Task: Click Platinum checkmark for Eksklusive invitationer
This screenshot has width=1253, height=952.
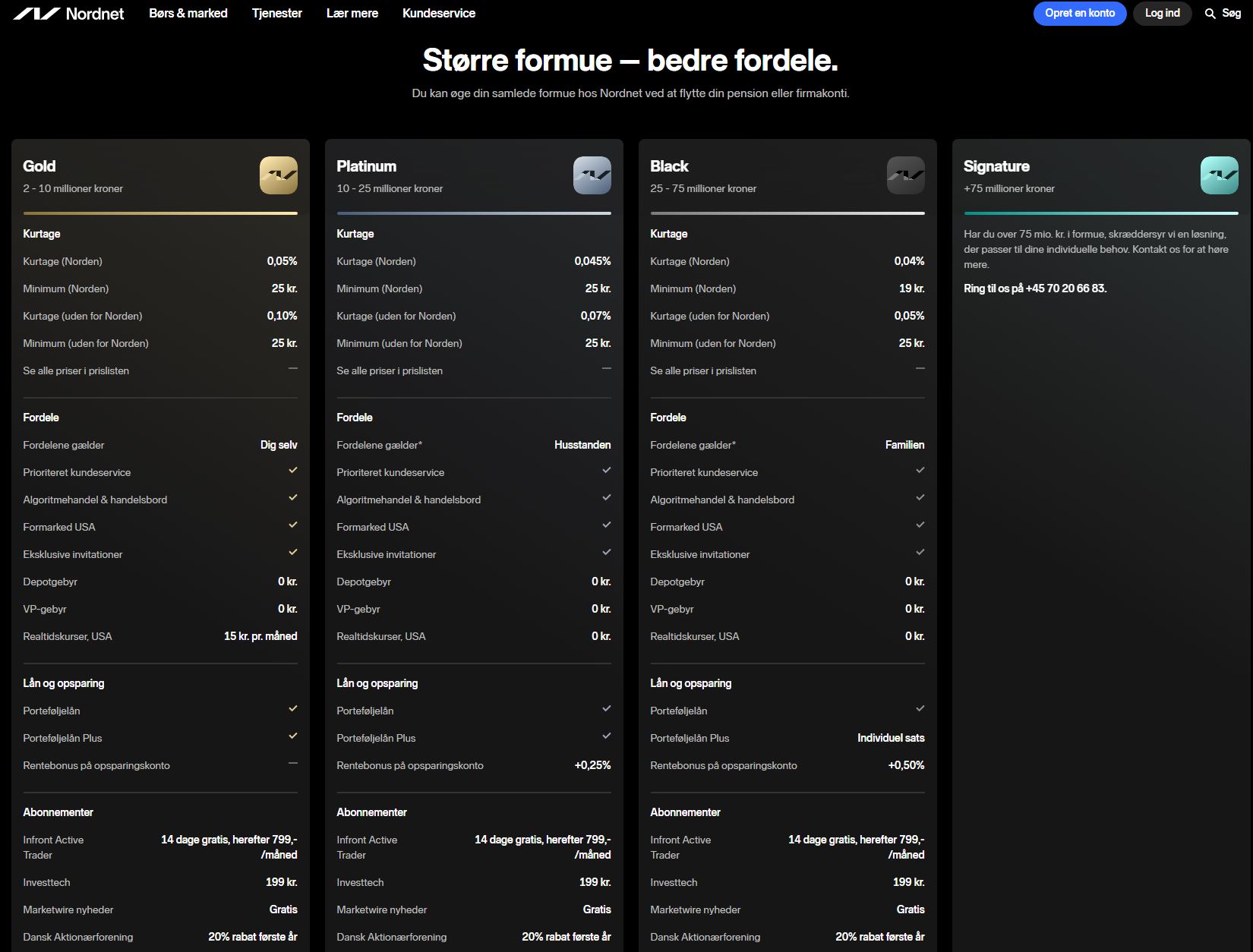Action: click(607, 553)
